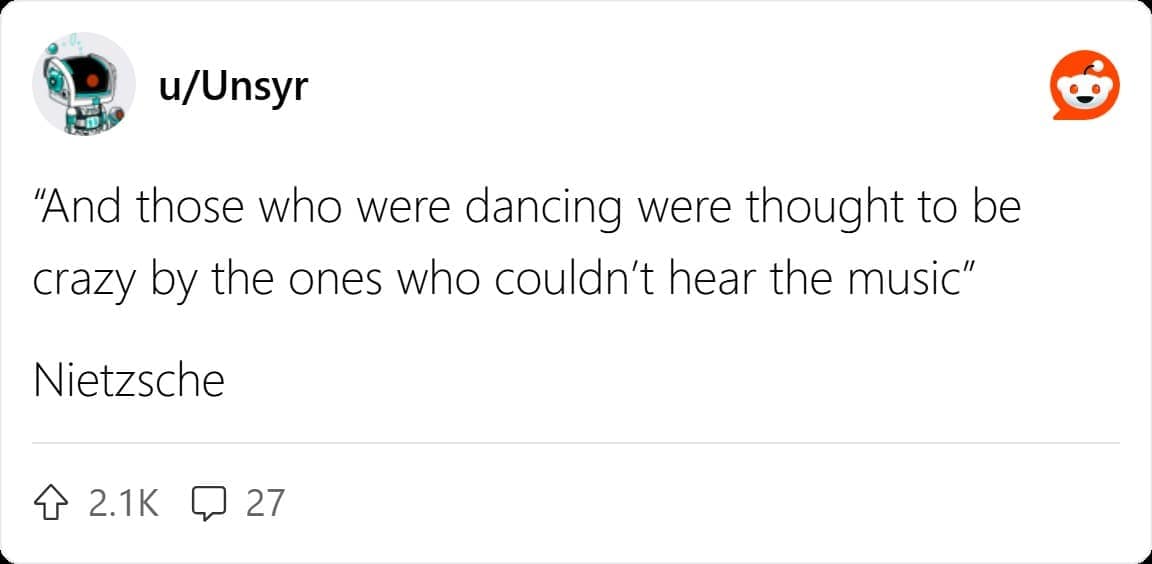Click the first "who" before "were dancing"

point(293,209)
